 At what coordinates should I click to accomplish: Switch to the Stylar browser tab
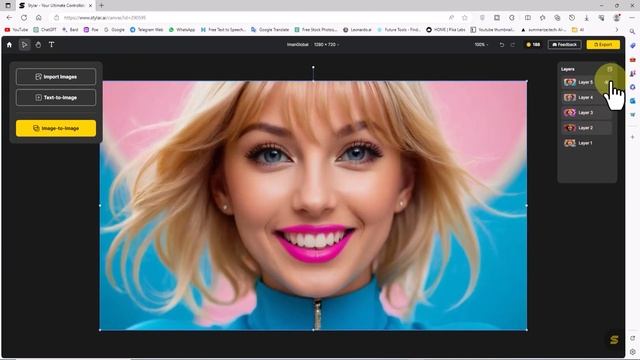pyautogui.click(x=55, y=5)
